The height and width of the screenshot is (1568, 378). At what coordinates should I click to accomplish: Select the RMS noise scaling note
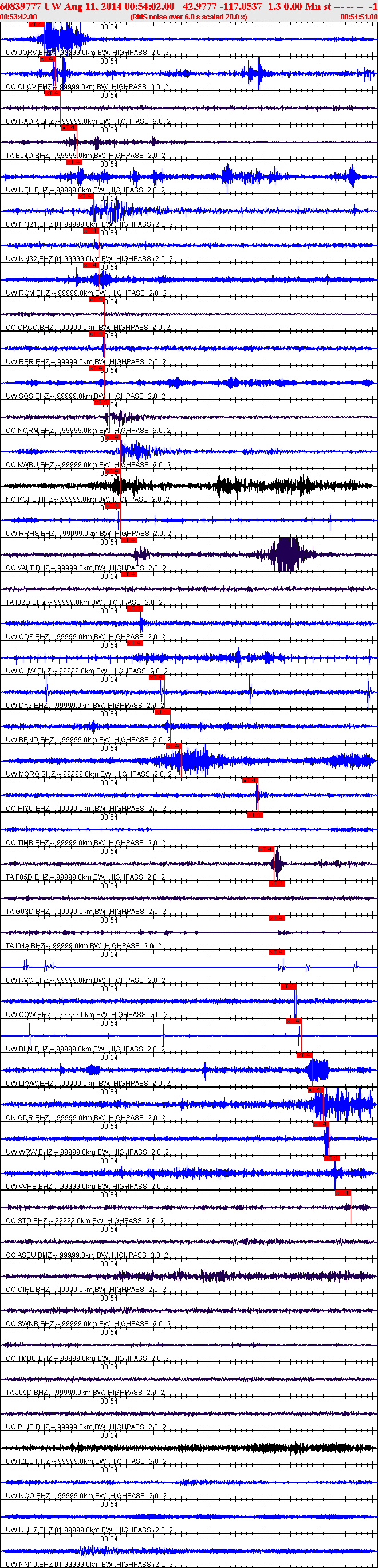coord(188,17)
